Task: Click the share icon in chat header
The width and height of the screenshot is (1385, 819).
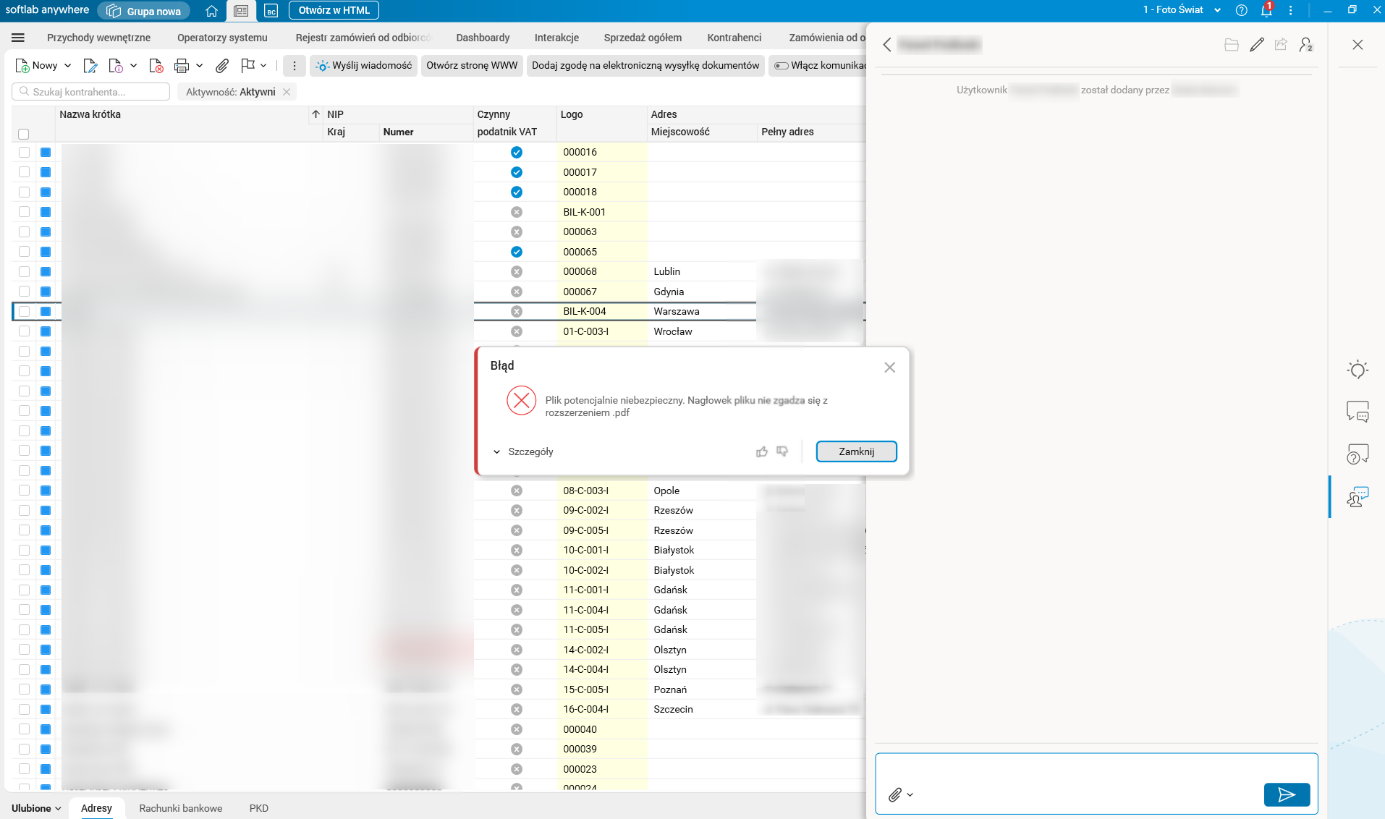Action: pyautogui.click(x=1281, y=45)
